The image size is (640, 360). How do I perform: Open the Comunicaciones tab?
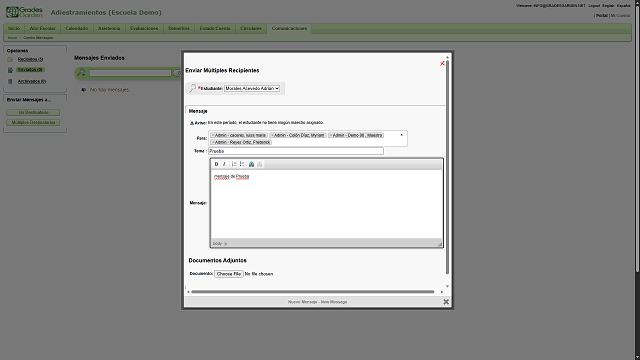(x=289, y=28)
